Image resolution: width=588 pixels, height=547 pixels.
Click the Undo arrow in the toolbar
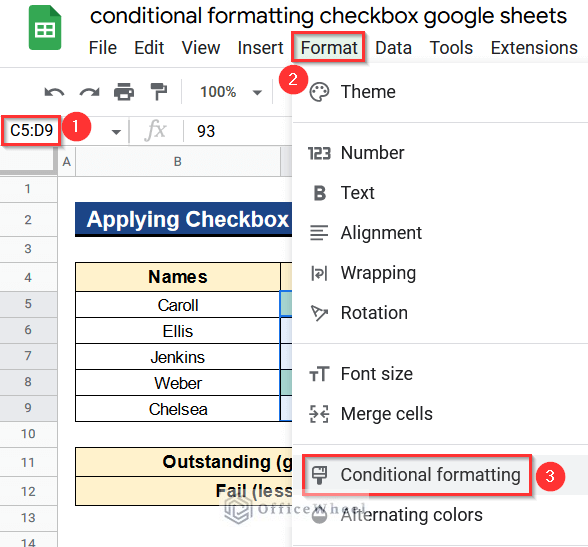tap(54, 92)
